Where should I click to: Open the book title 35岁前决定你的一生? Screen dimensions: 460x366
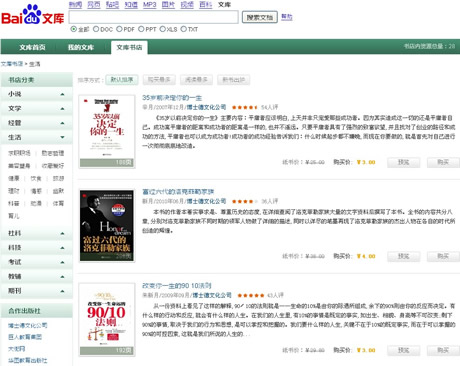(172, 98)
